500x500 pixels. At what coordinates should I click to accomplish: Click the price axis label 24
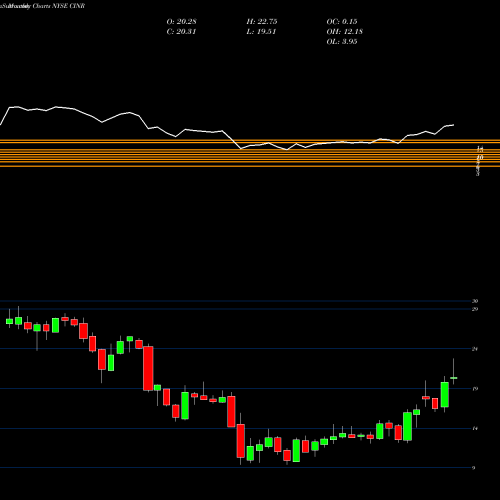[x=475, y=349]
